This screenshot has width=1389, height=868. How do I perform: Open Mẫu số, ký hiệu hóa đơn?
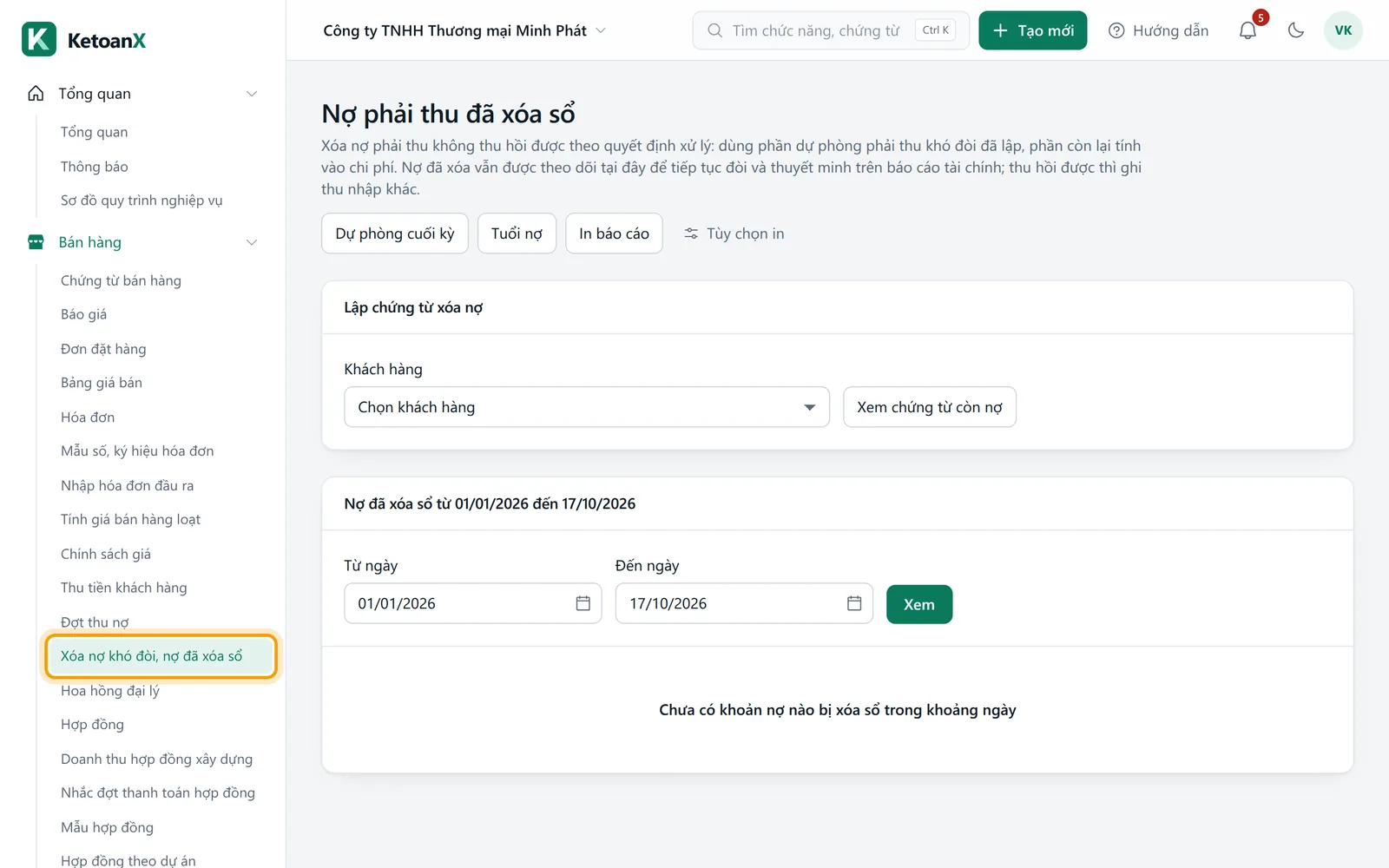[137, 451]
